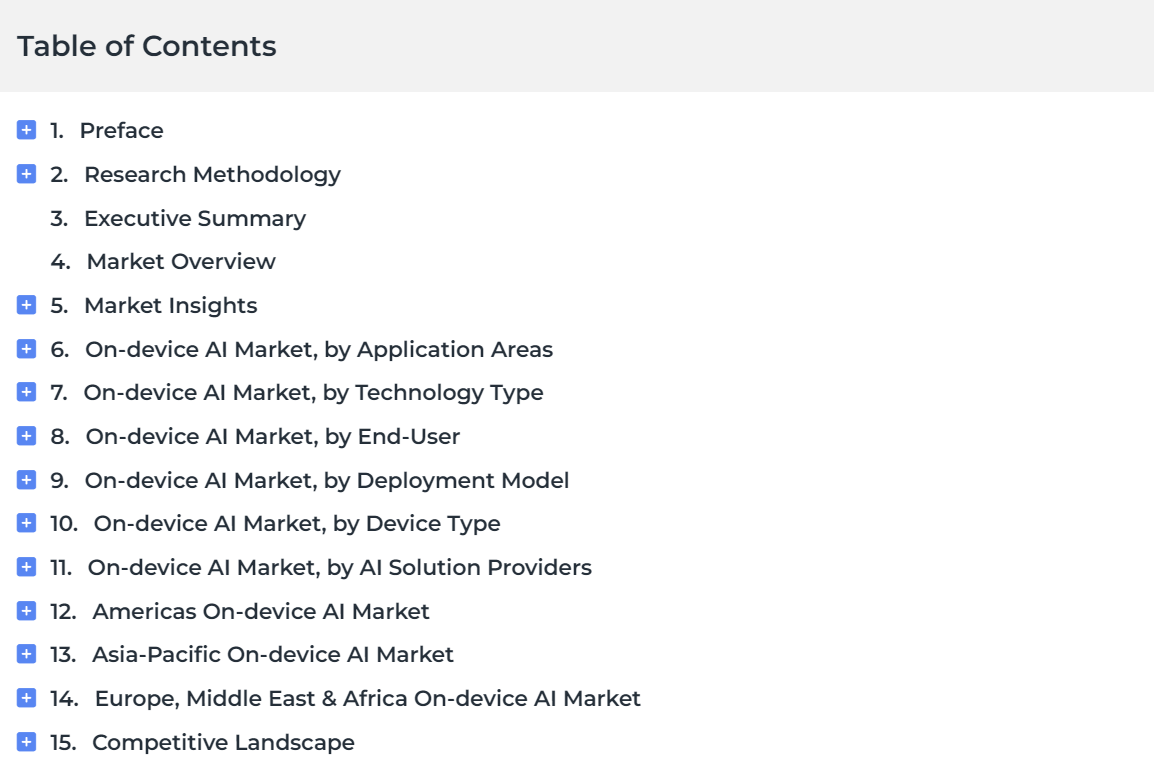Click the Market Insights title text
The image size is (1154, 777).
170,305
